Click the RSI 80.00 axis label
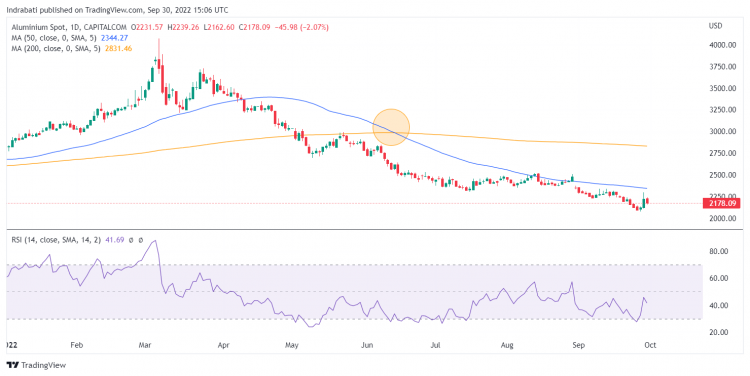Screen dimensions: 750x376 [720, 252]
